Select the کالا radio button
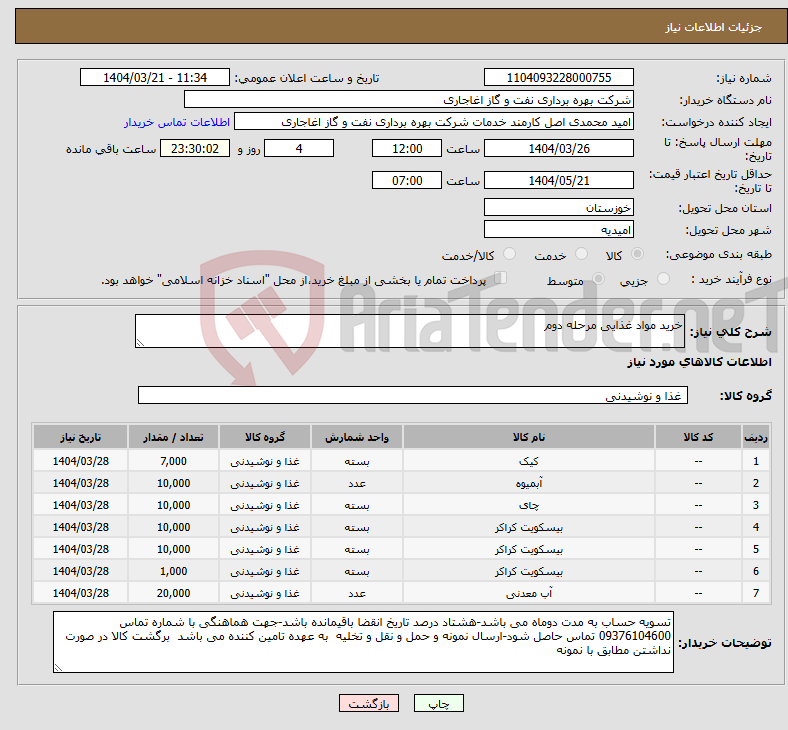The height and width of the screenshot is (730, 788). click(637, 254)
